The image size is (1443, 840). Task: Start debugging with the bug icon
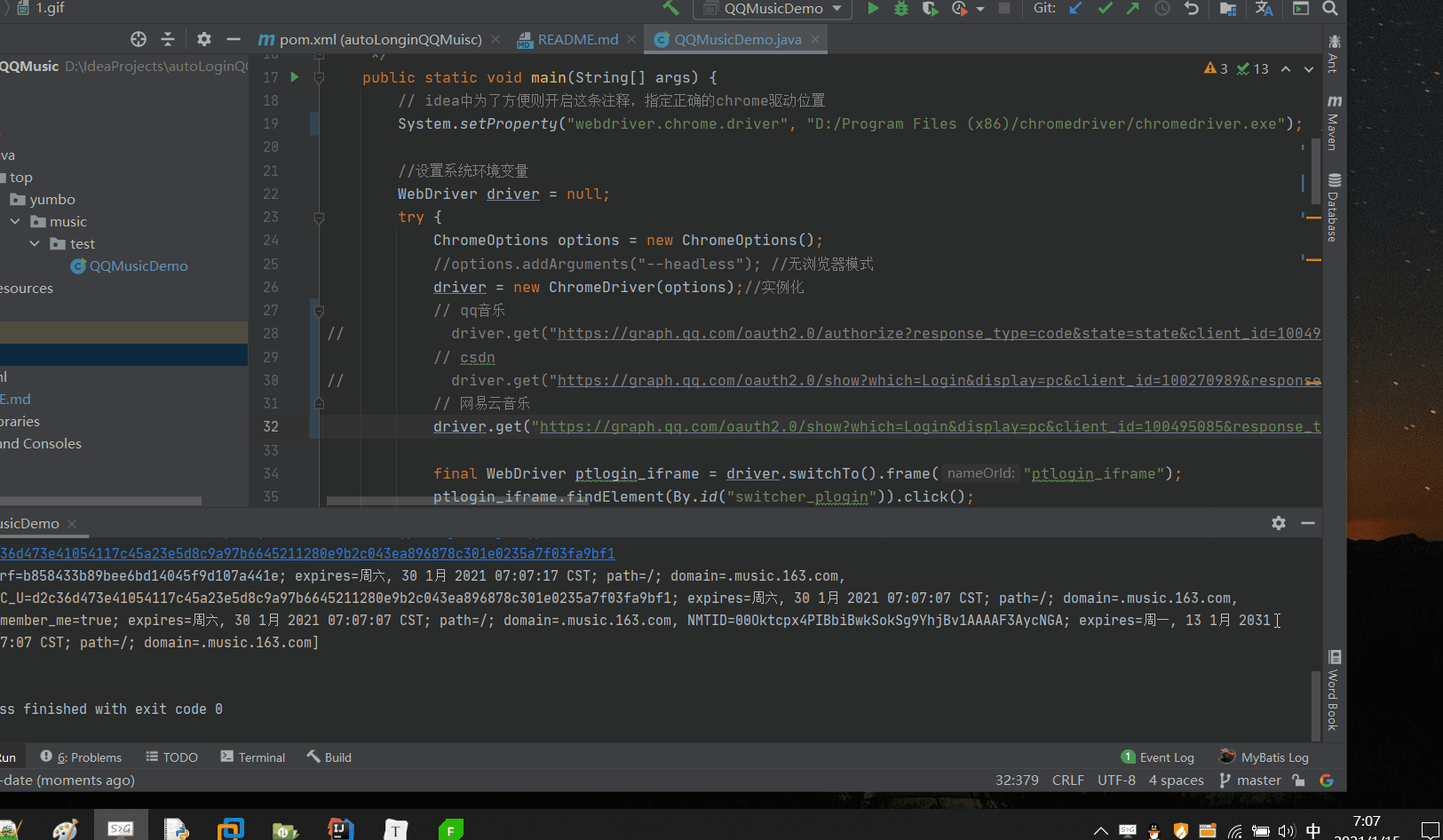(901, 8)
